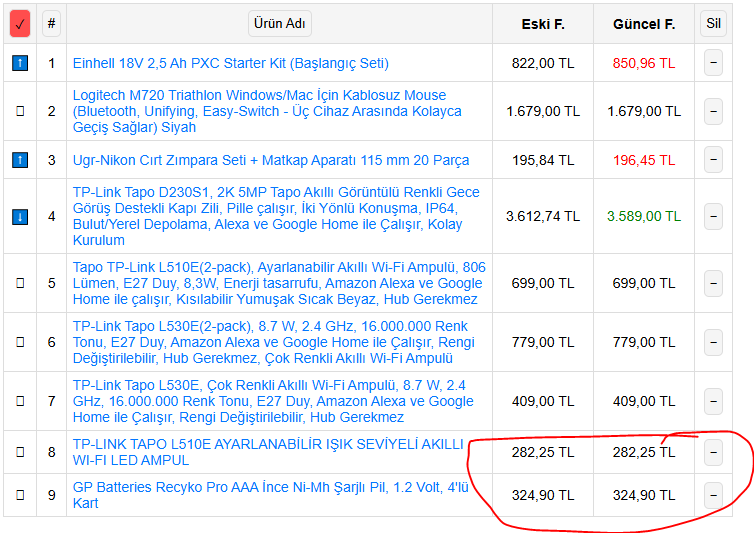
Task: Open the TP-Link Tapo D230S1 doorbell link
Action: (276, 216)
